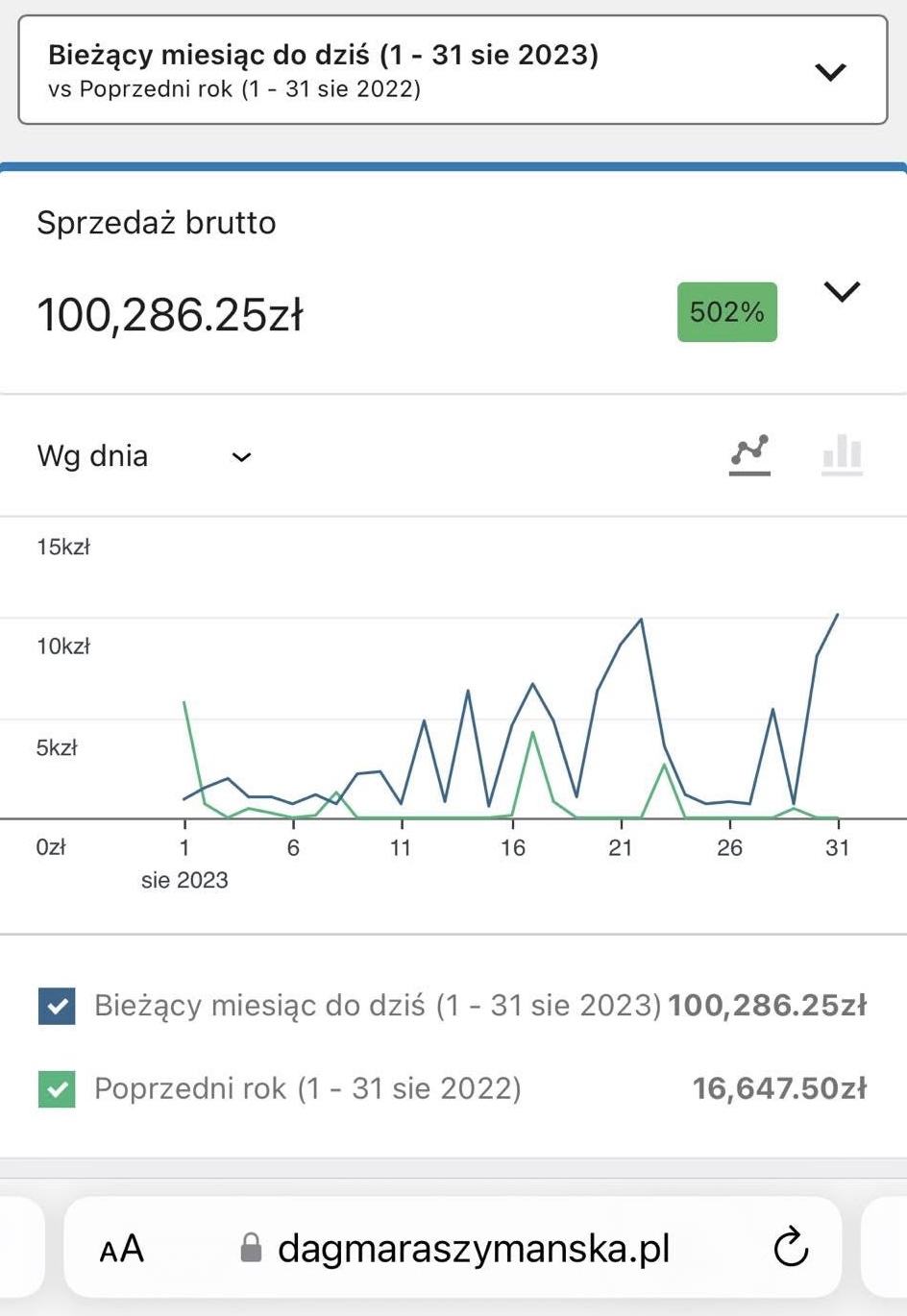Click the chart data point at day 31
This screenshot has width=907, height=1316.
pyautogui.click(x=838, y=614)
